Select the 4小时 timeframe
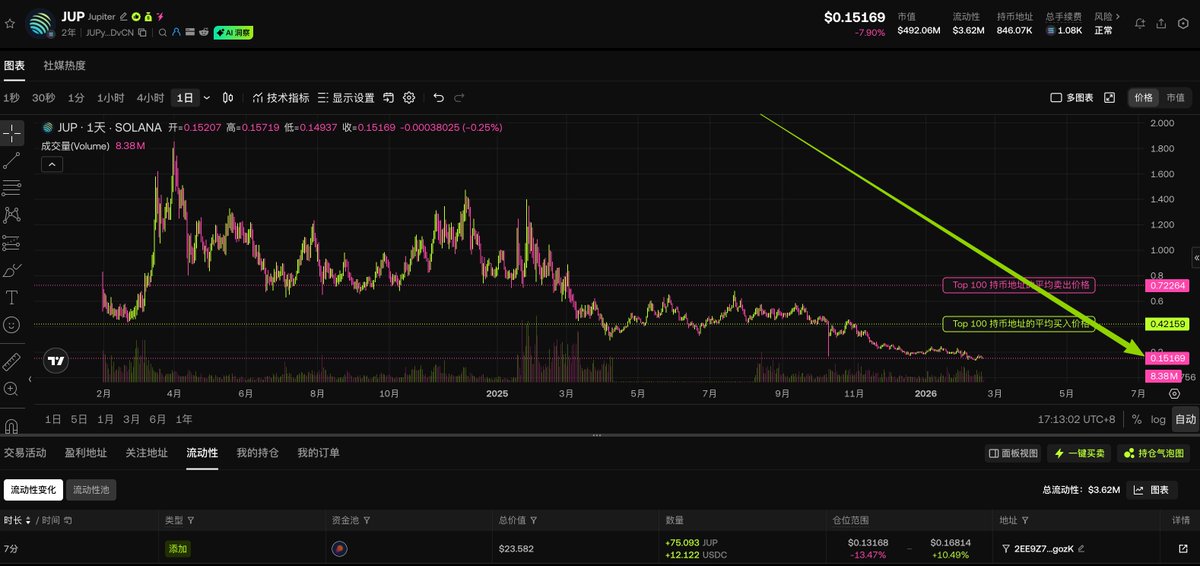The width and height of the screenshot is (1200, 566). click(x=150, y=98)
